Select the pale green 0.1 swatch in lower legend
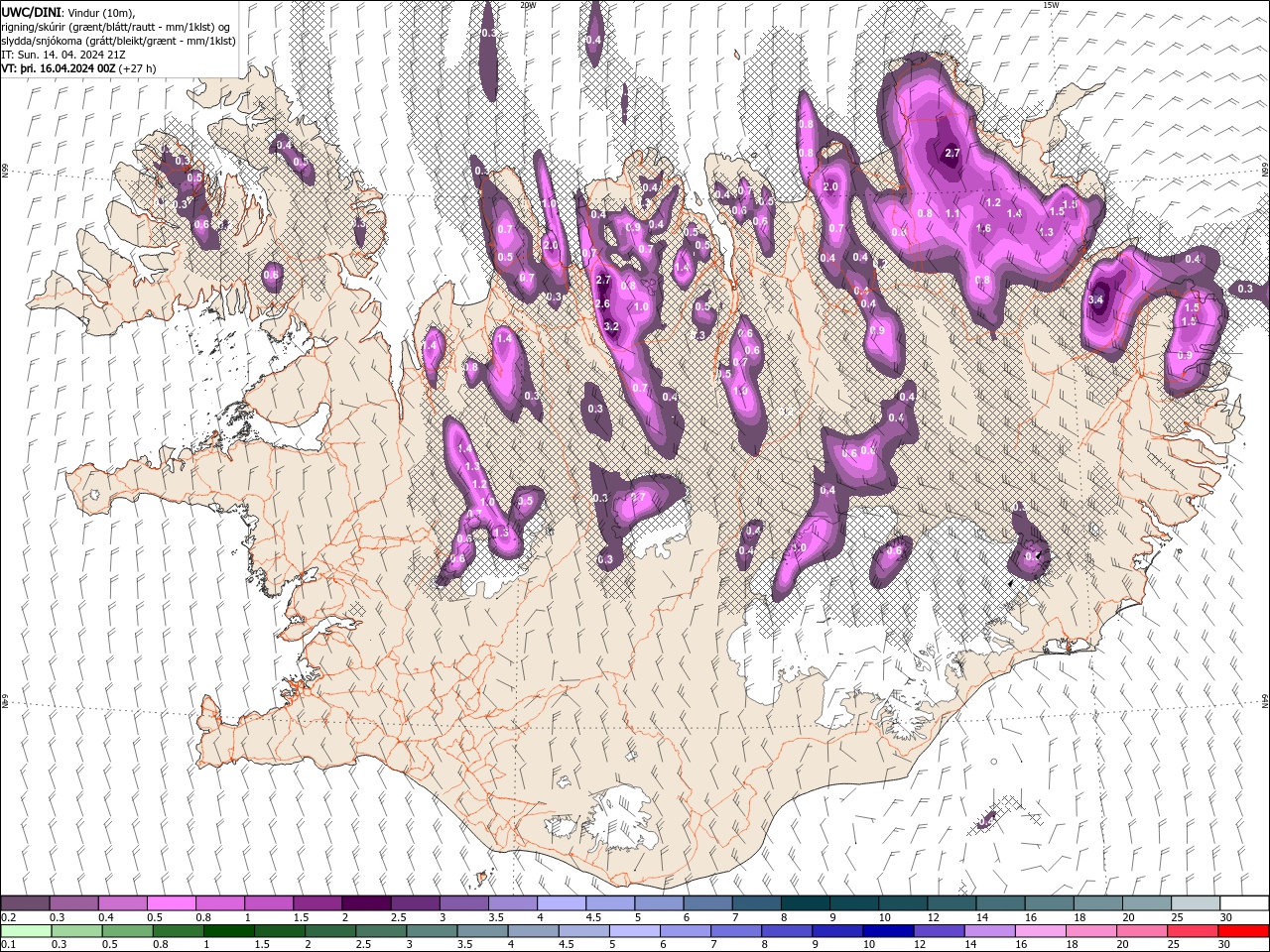 click(x=26, y=930)
